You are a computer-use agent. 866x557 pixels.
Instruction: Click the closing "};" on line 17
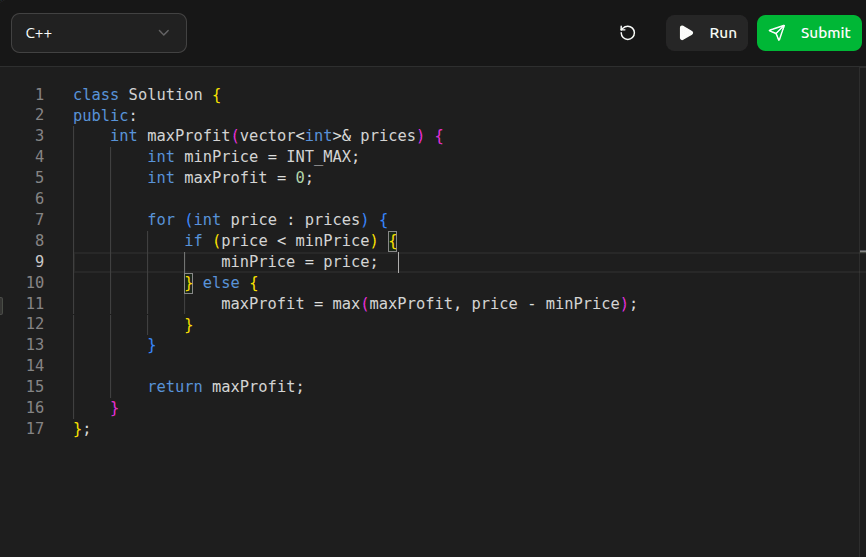[82, 429]
